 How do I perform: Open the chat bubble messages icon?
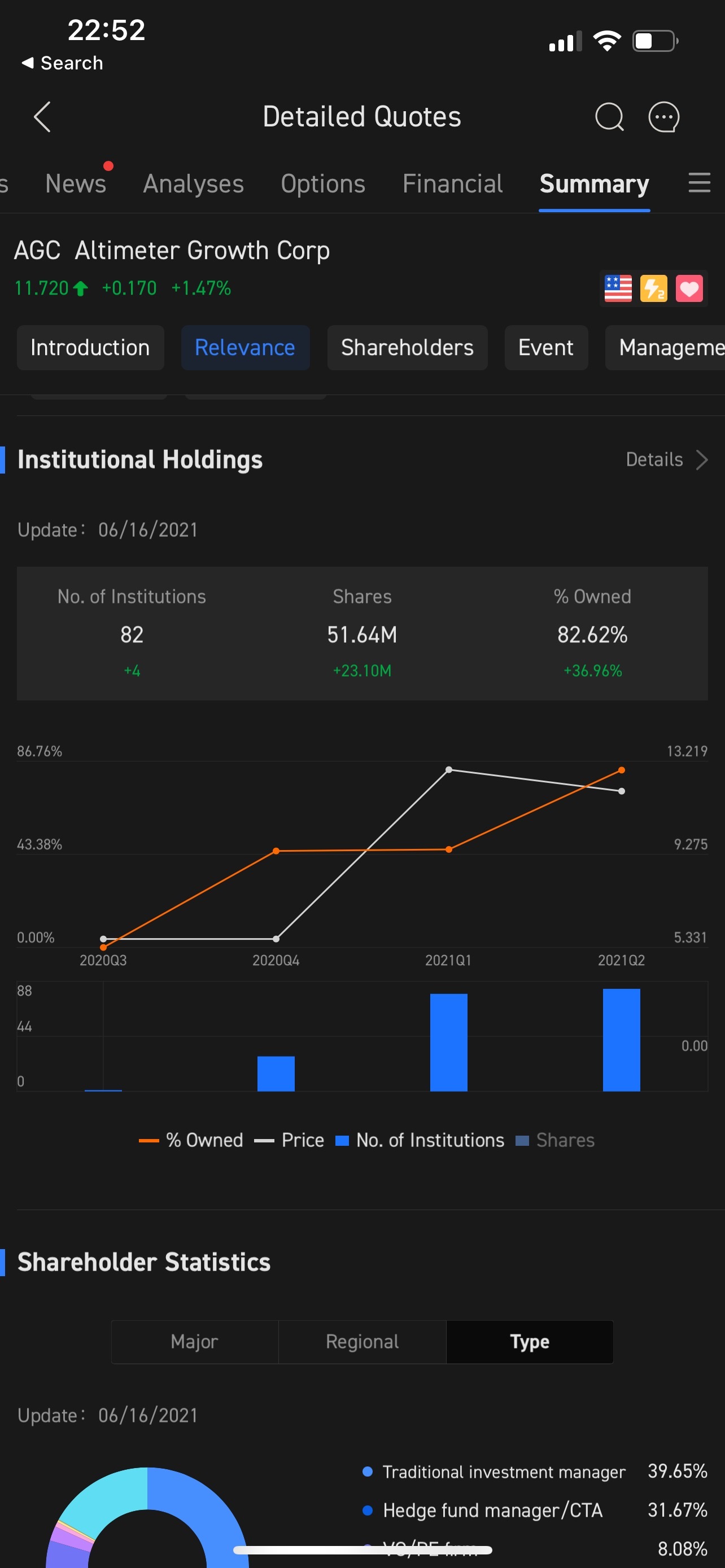click(x=663, y=117)
